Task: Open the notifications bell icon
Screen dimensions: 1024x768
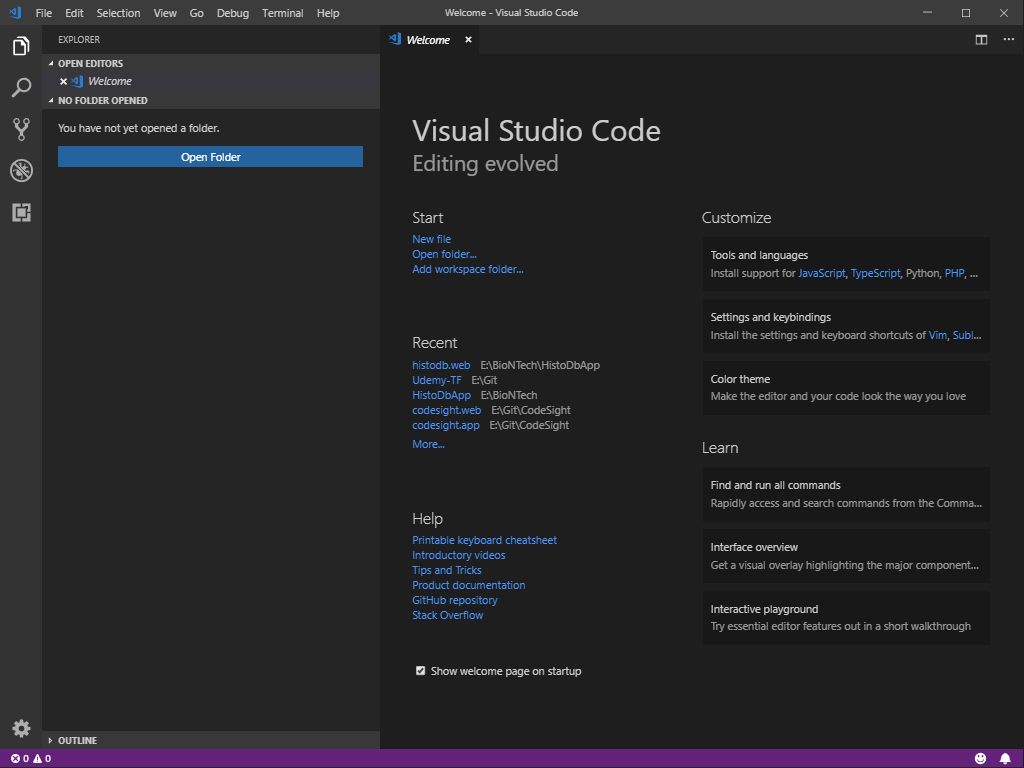Action: pos(1005,758)
